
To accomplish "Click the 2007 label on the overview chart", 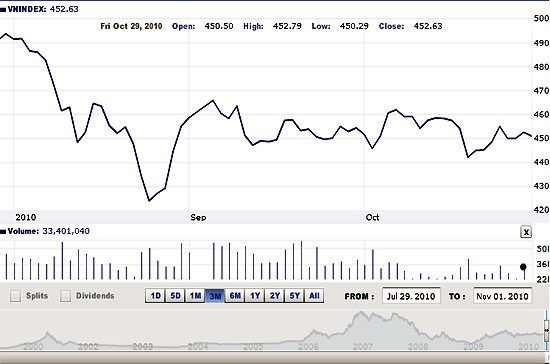I will [x=363, y=347].
